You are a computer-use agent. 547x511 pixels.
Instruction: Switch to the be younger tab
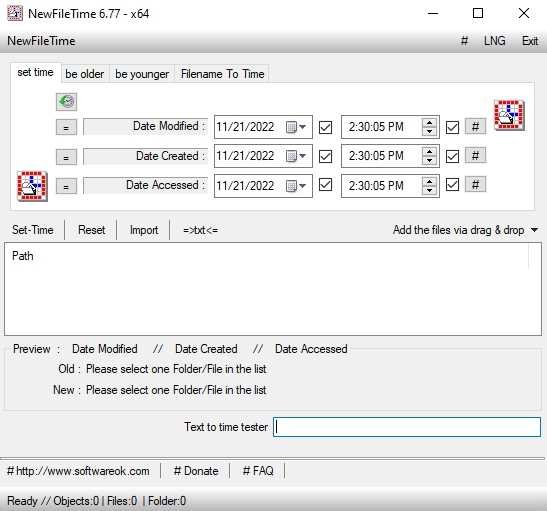142,74
